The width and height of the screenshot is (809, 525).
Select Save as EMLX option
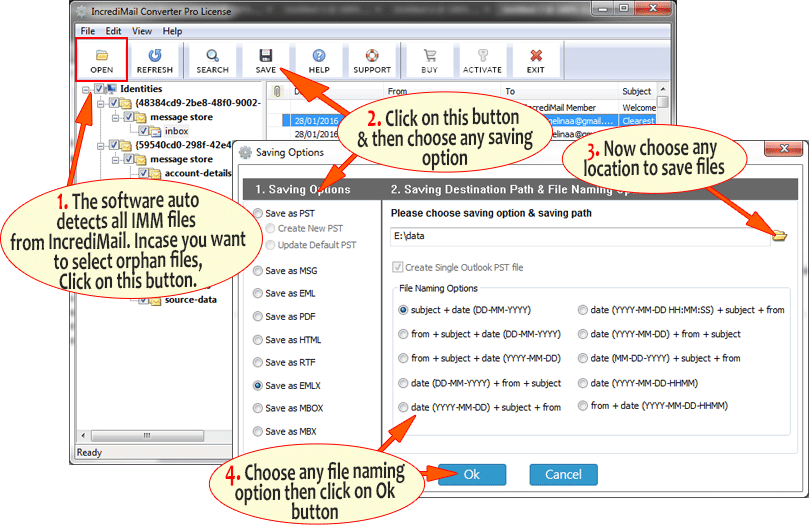tap(258, 385)
